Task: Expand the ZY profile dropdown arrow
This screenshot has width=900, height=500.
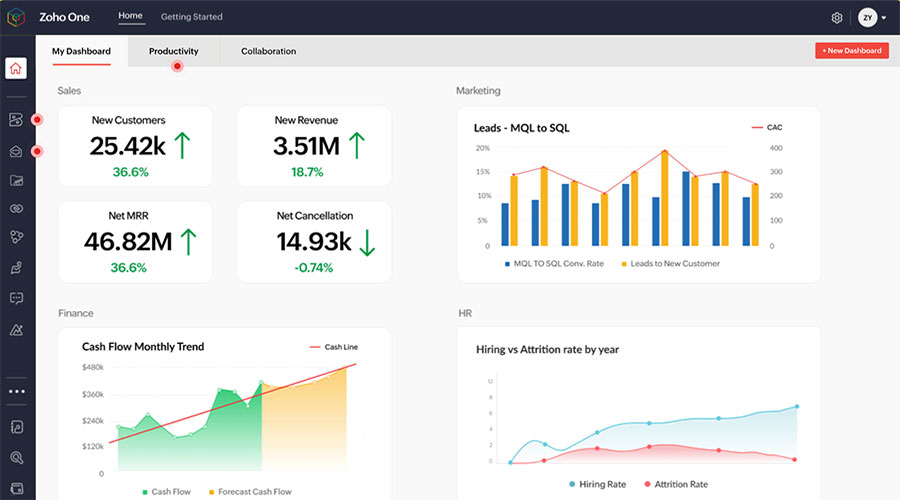Action: [884, 18]
